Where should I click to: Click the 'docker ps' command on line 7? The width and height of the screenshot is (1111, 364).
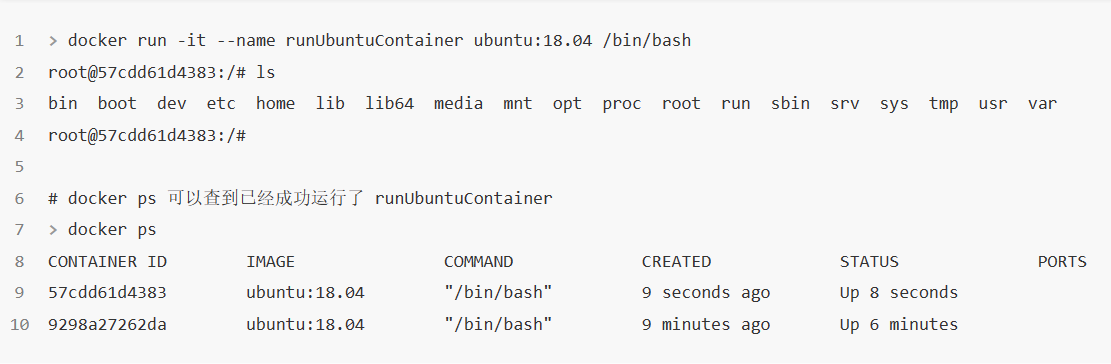[112, 229]
